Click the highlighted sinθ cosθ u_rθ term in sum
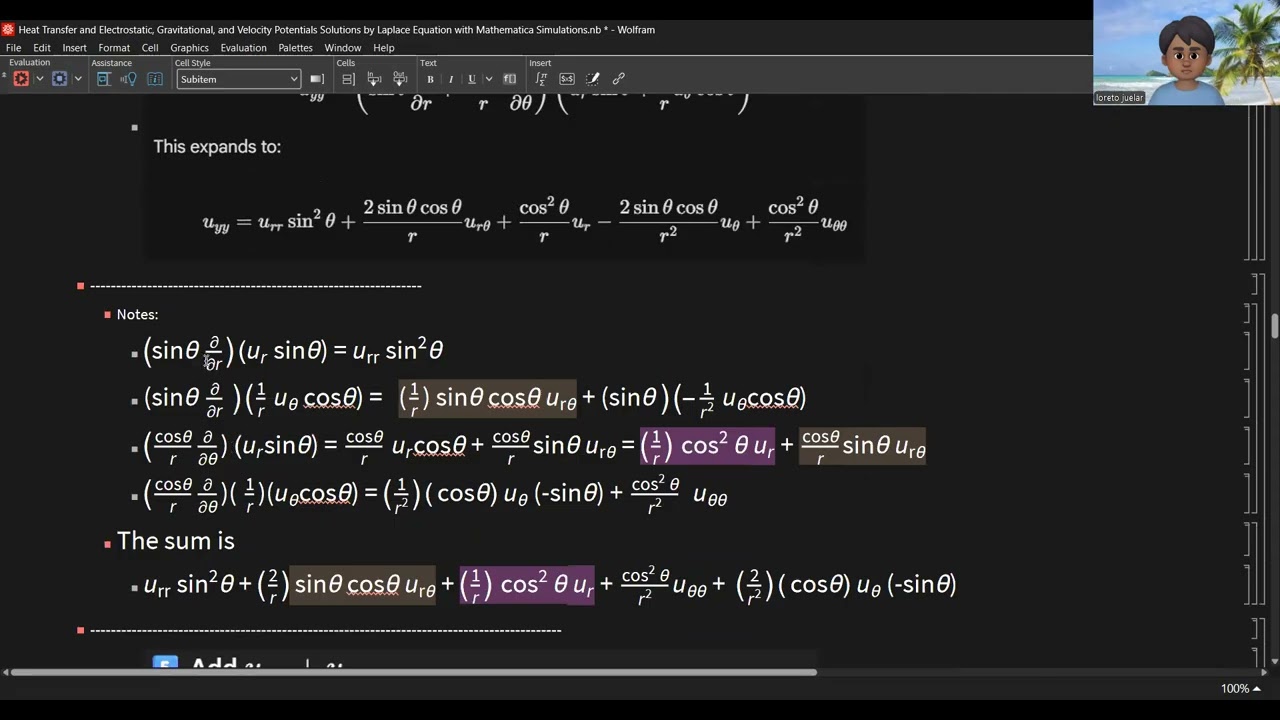 tap(363, 585)
